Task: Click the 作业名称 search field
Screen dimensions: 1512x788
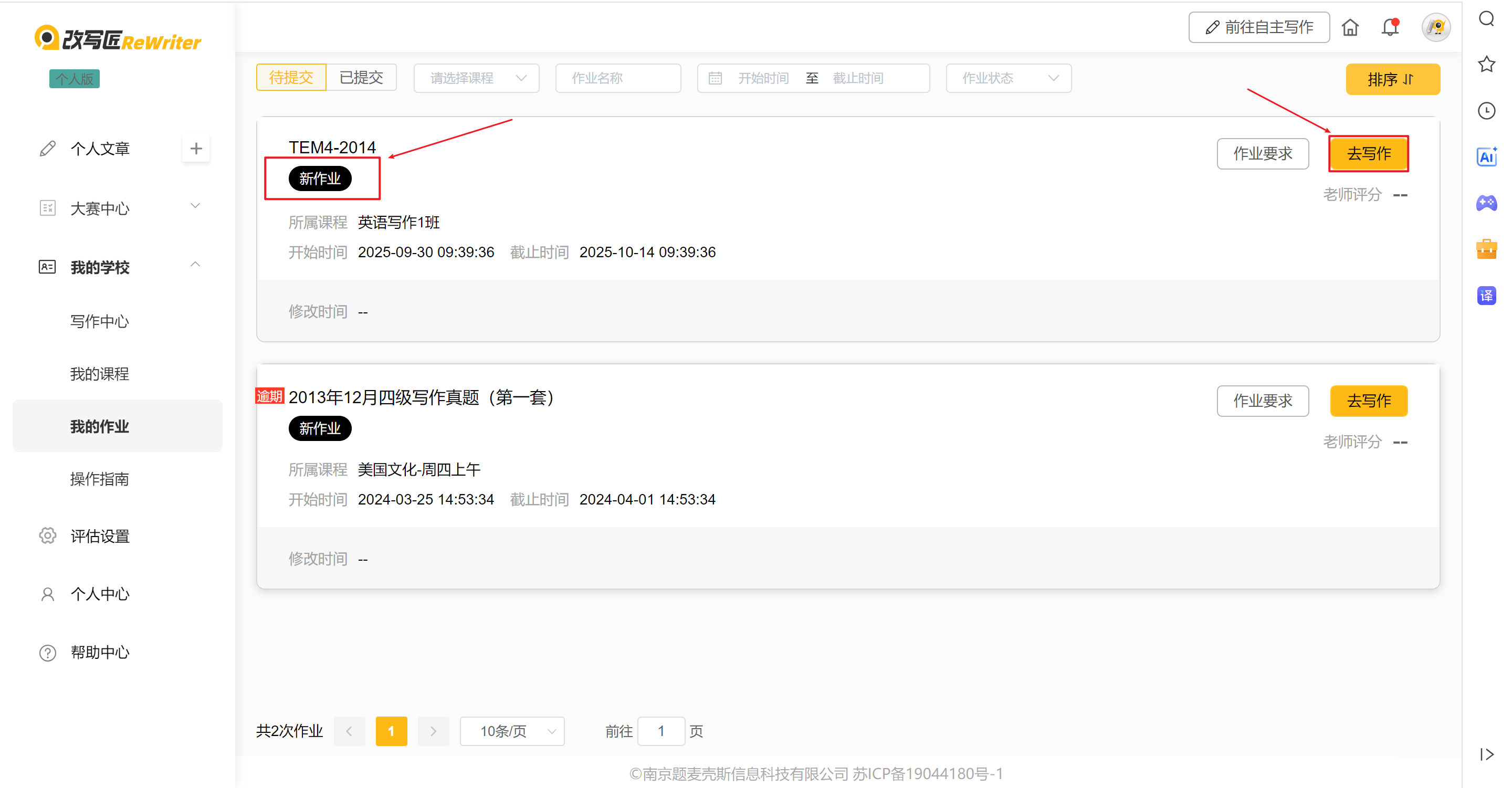Action: (x=617, y=78)
